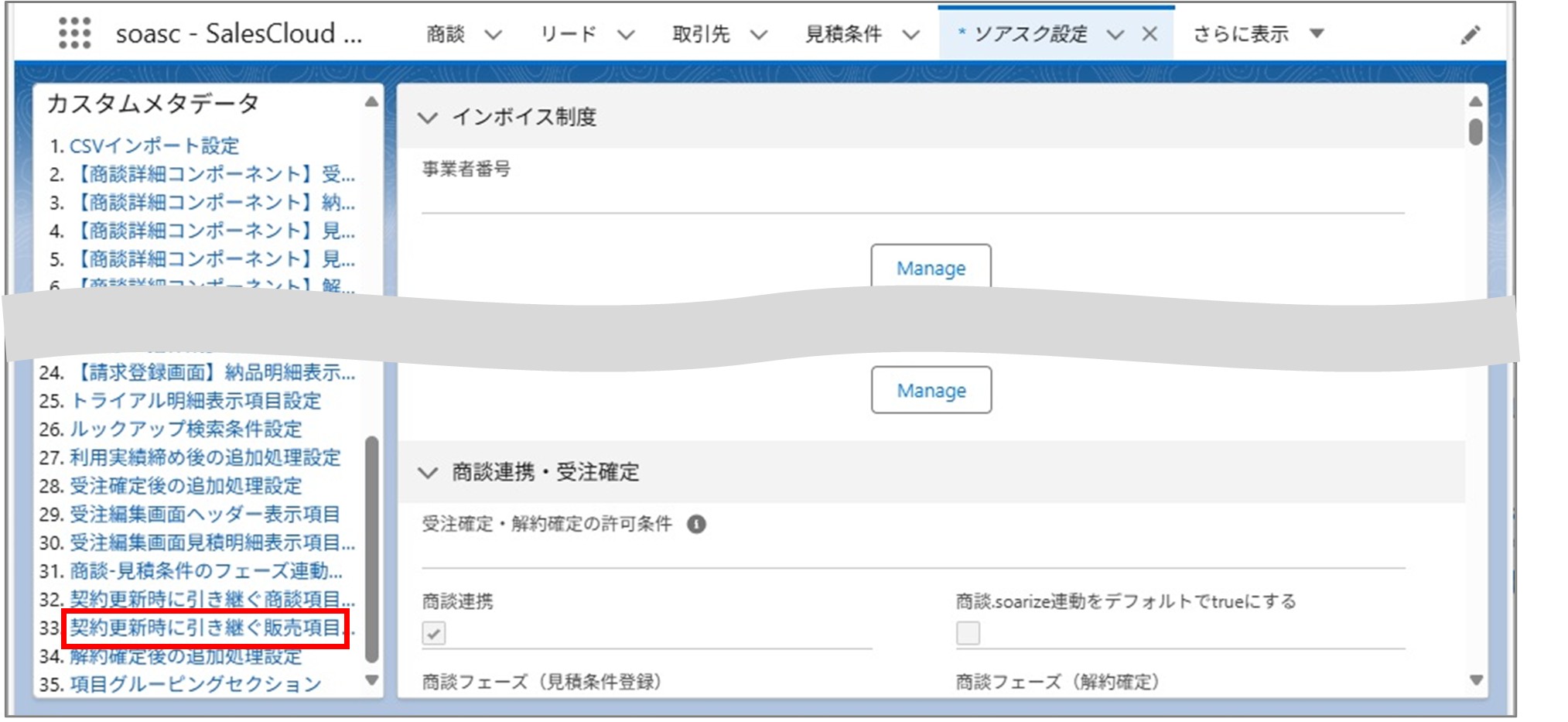This screenshot has width=1568, height=722.
Task: Enable the 商談.soarize連動をデフォルトでtrueにする checkbox
Action: pos(970,634)
